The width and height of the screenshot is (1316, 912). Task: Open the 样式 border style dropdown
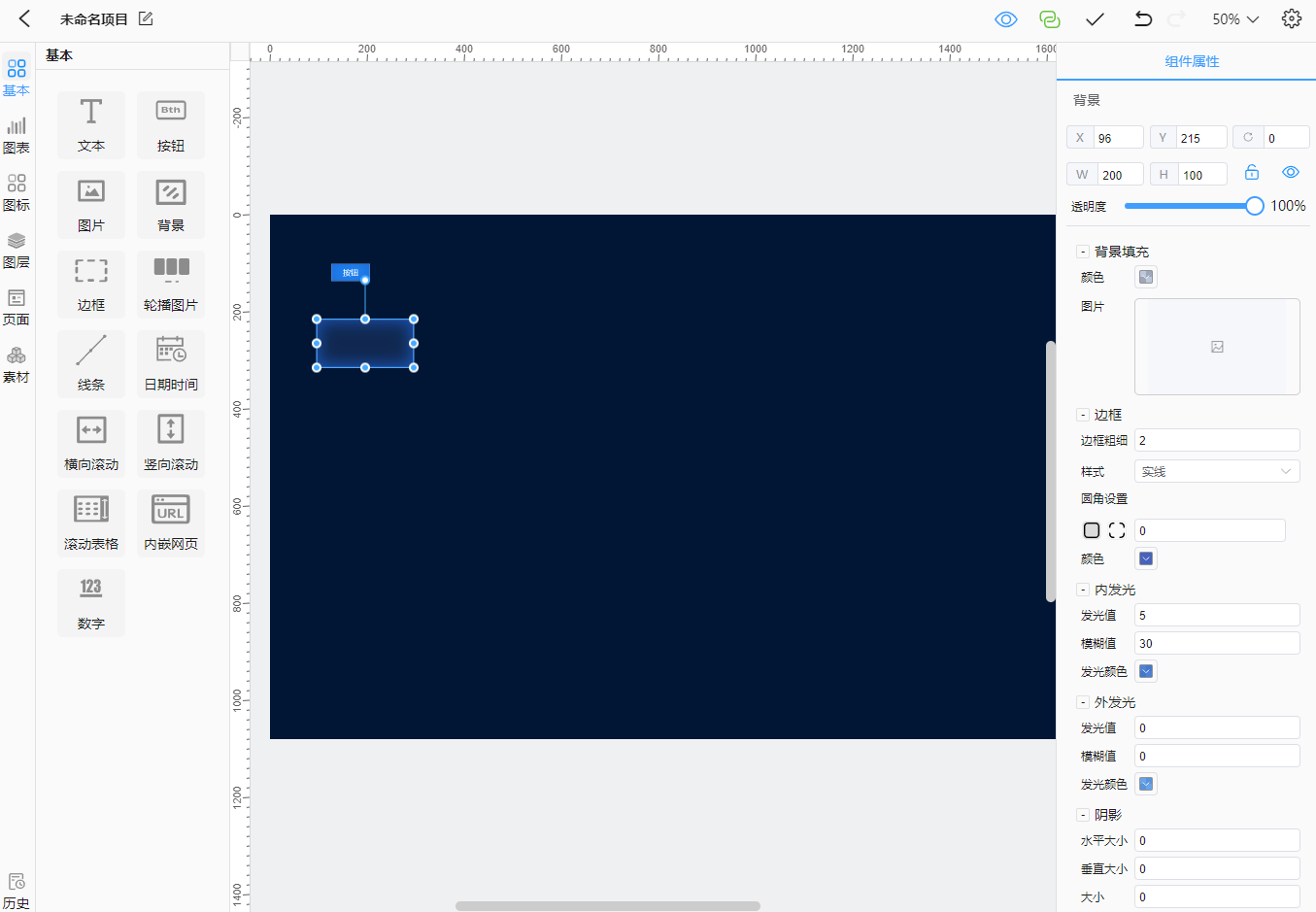coord(1216,472)
